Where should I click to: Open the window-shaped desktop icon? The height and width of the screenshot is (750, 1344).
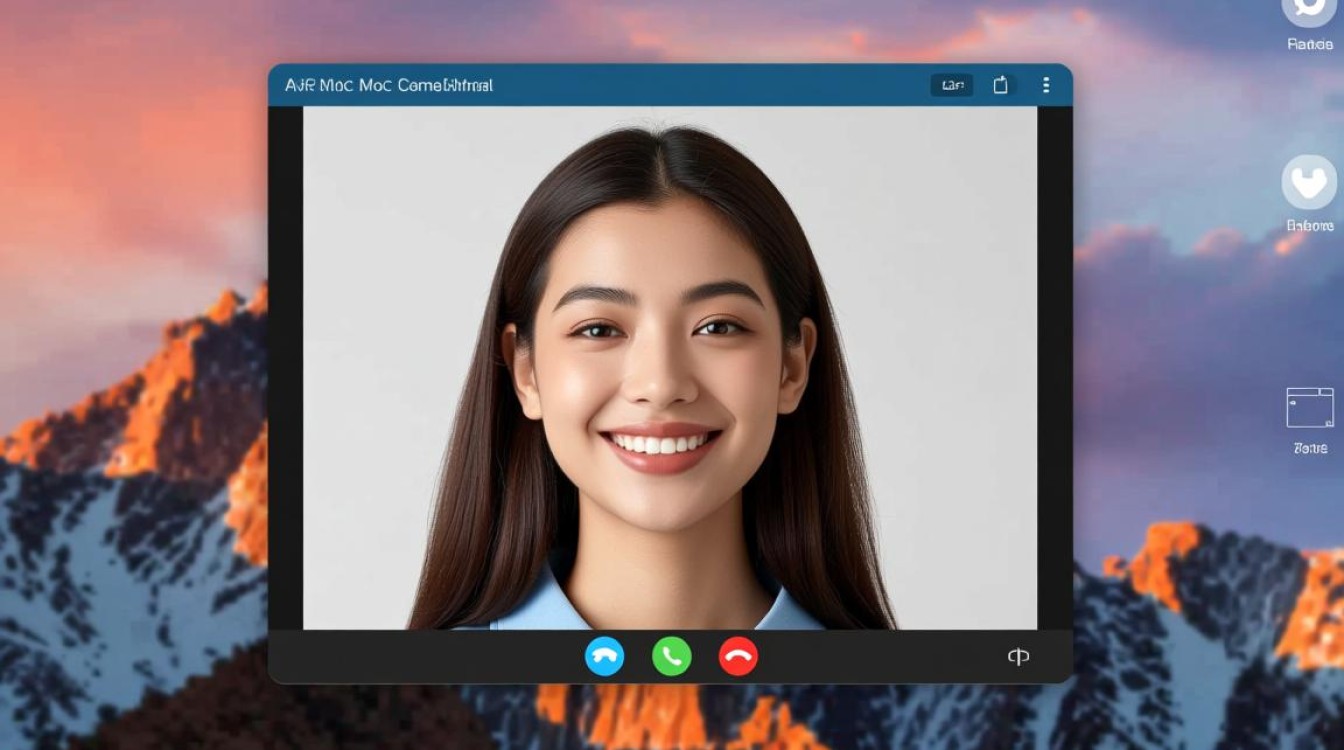click(1310, 408)
